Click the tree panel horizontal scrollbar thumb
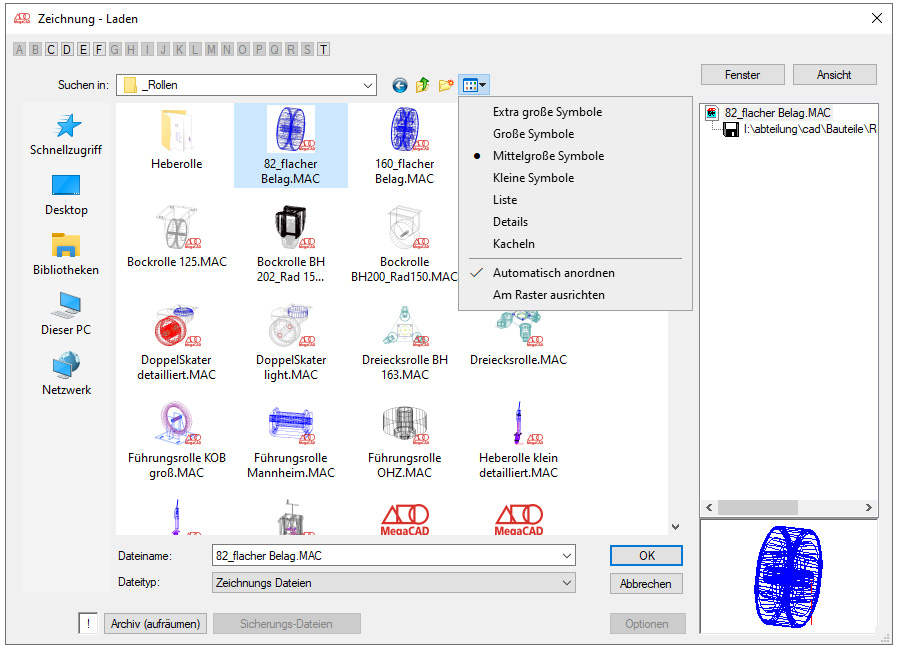The image size is (897, 649). pos(758,508)
